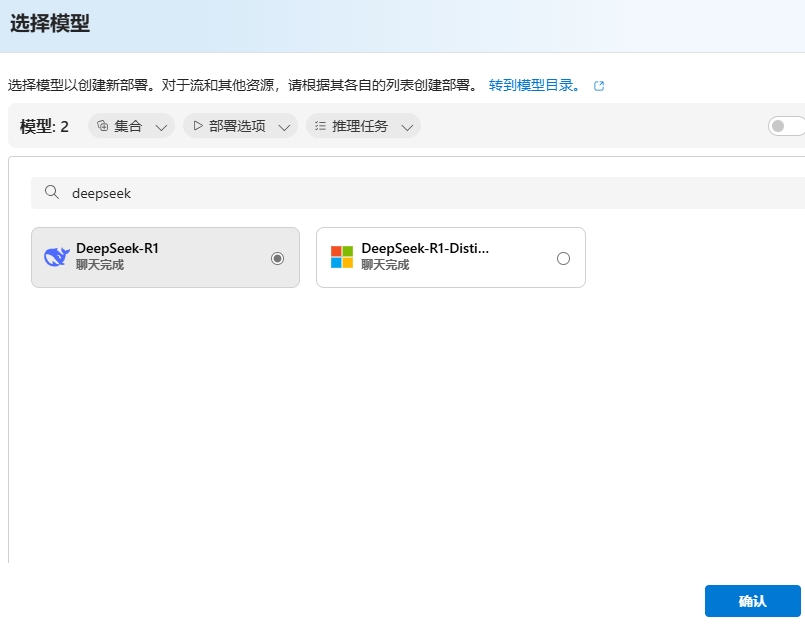The image size is (805, 624).
Task: Click the DeepSeek-R1-Disti... model name text
Action: coord(425,249)
